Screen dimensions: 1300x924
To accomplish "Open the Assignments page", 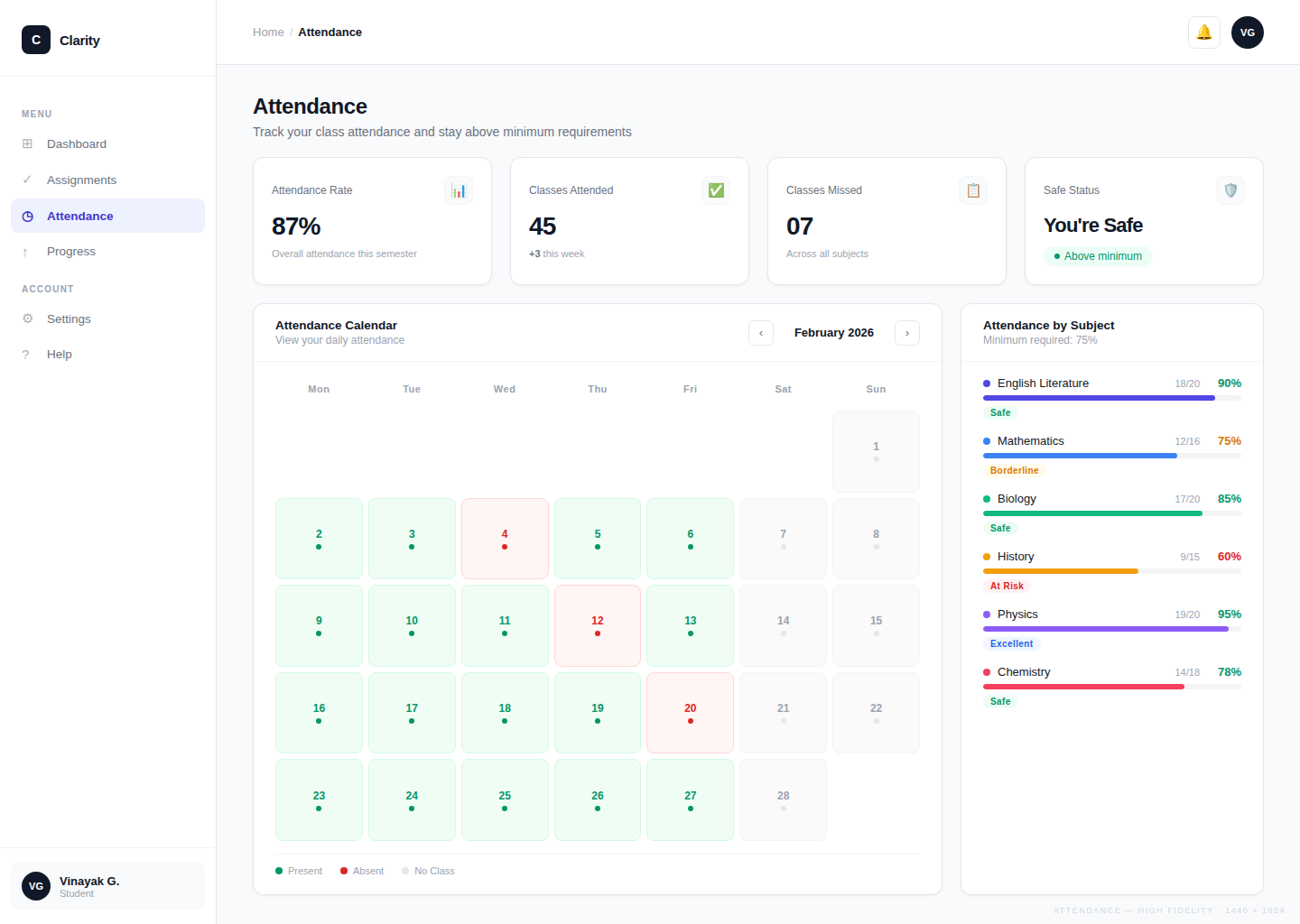I will coord(81,180).
